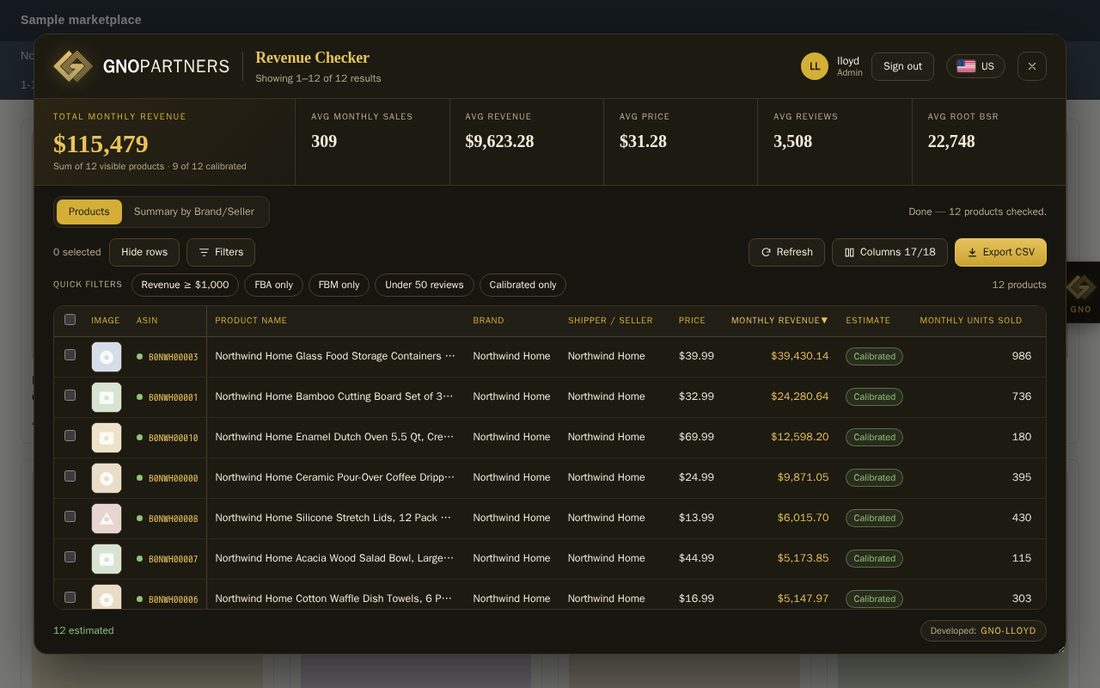This screenshot has width=1100, height=688.
Task: Select row checkbox for B0NWH00003
Action: click(x=70, y=355)
